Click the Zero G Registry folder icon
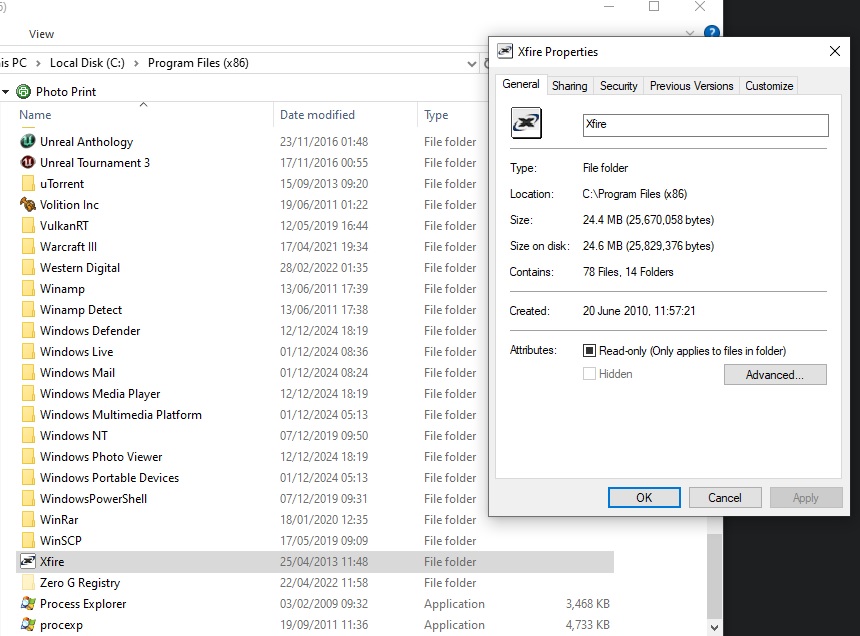The image size is (860, 636). click(x=28, y=582)
